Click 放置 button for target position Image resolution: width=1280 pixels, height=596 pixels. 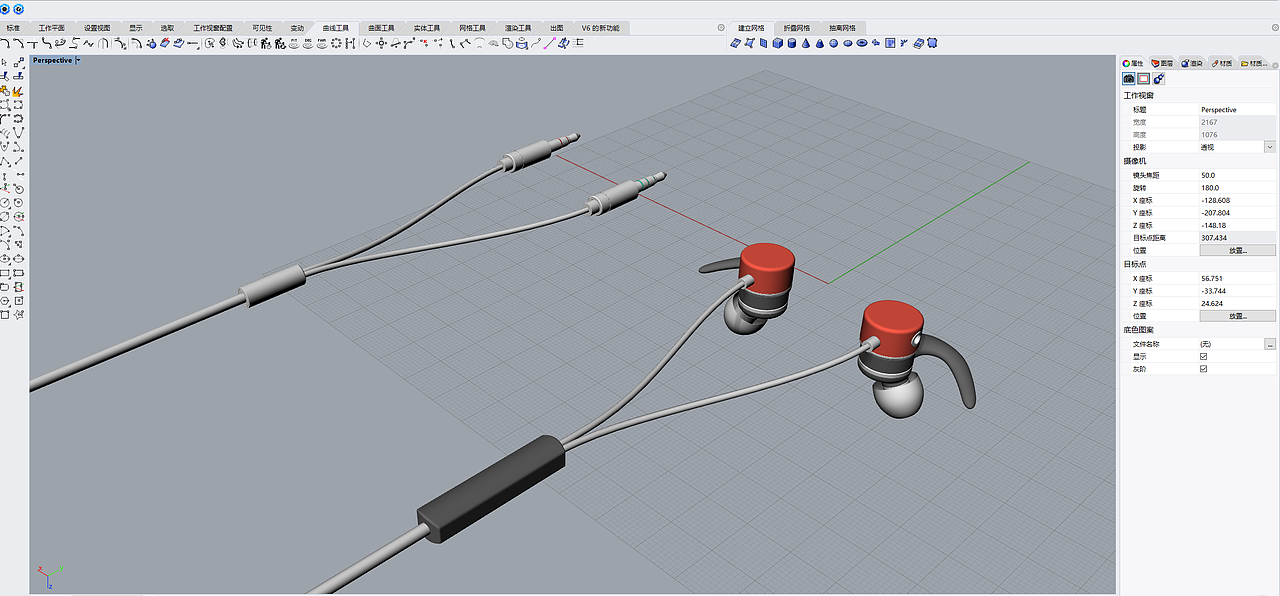pyautogui.click(x=1238, y=316)
